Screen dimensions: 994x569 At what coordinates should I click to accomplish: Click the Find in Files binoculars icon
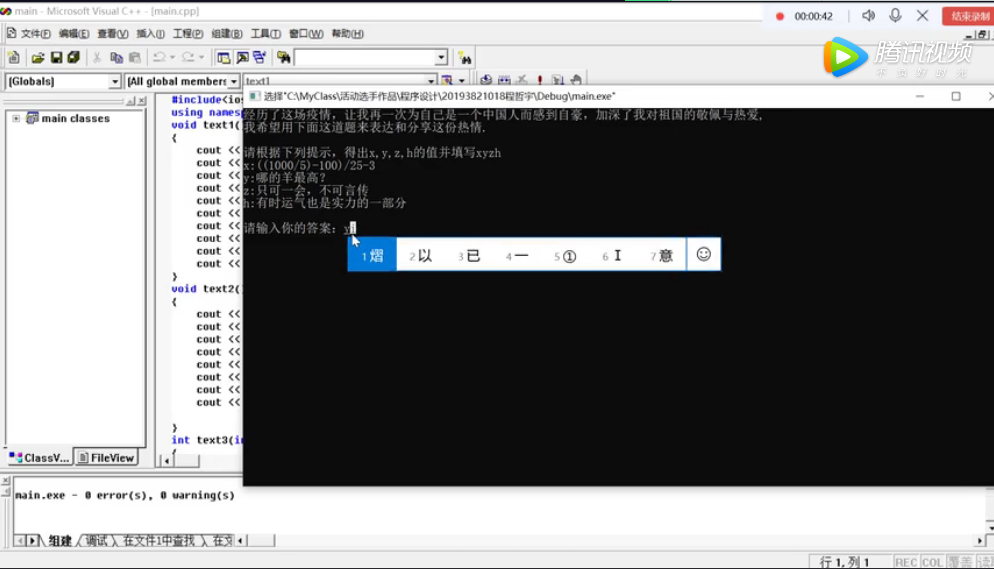click(284, 58)
